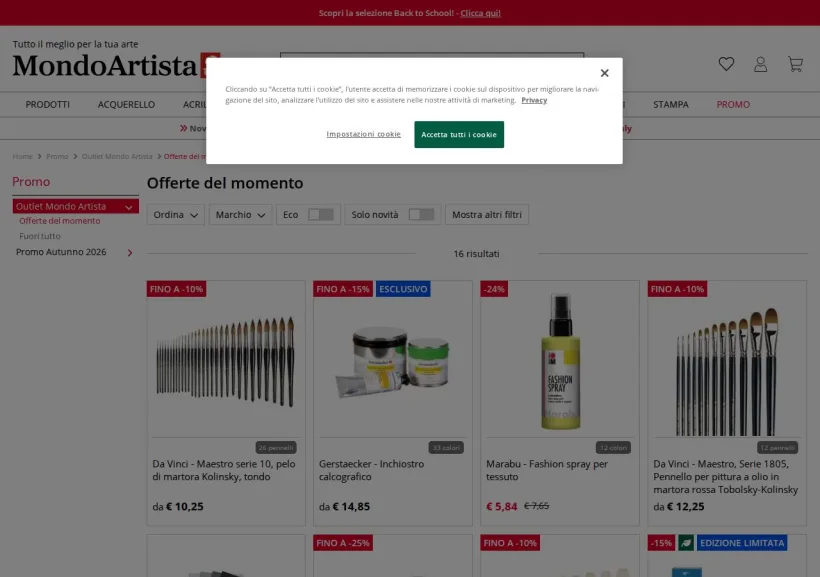Screen dimensions: 820x577
Task: Click Mostra altri filtri button
Action: click(x=487, y=214)
